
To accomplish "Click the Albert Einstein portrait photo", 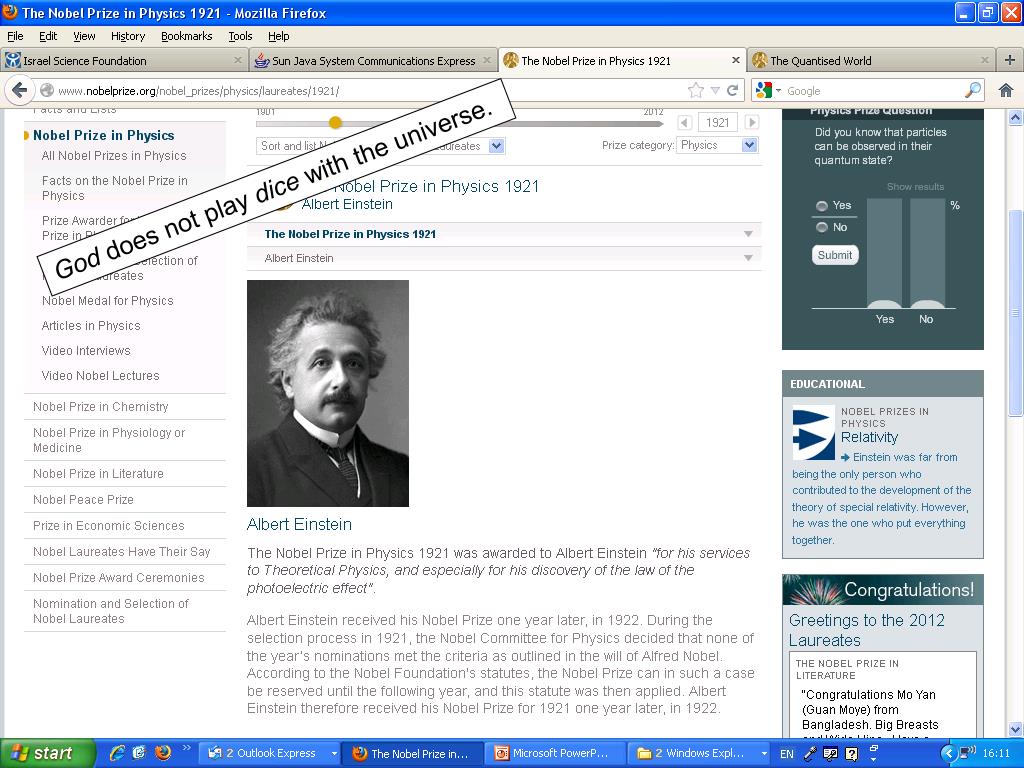I will tap(328, 393).
